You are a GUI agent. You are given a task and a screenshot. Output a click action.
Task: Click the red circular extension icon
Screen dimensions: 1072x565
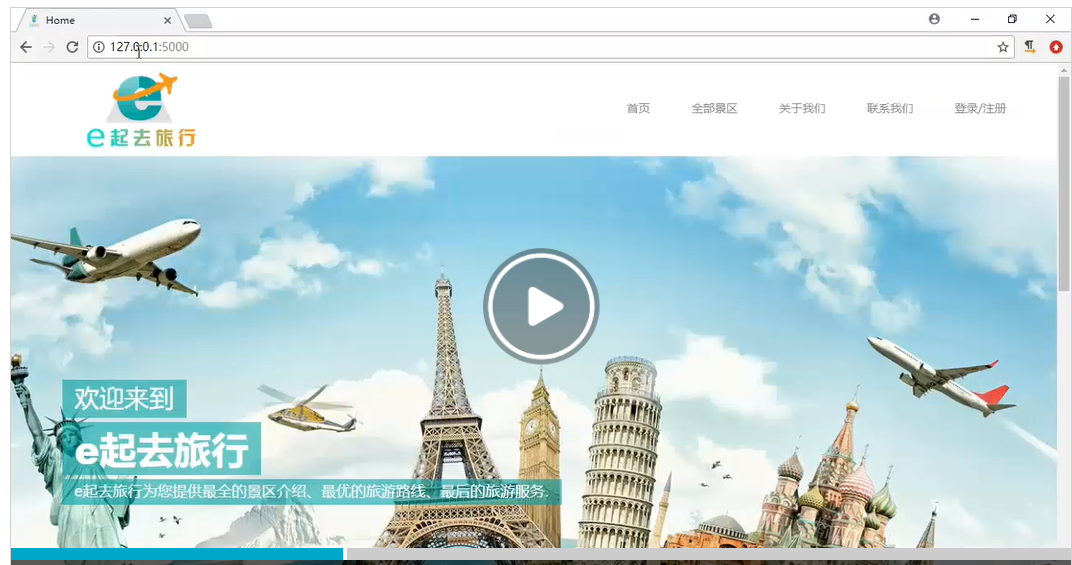[x=1056, y=47]
